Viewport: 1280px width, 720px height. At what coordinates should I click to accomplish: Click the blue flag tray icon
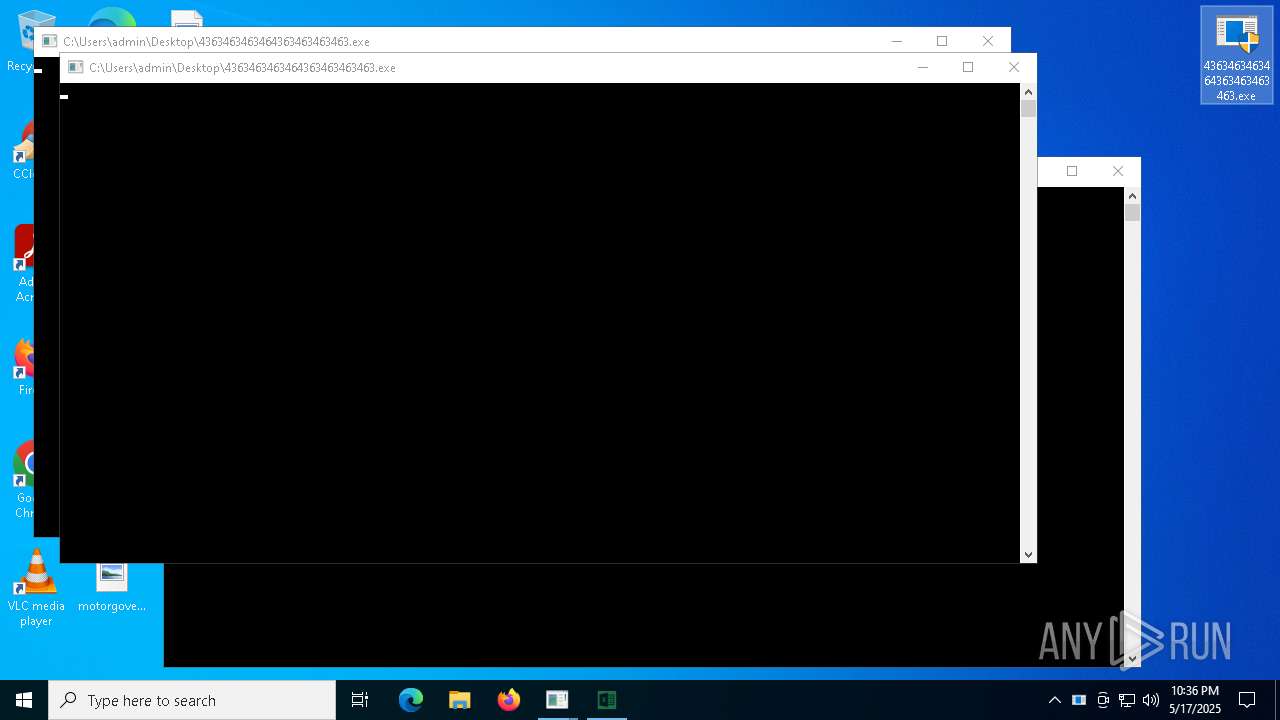[1079, 700]
